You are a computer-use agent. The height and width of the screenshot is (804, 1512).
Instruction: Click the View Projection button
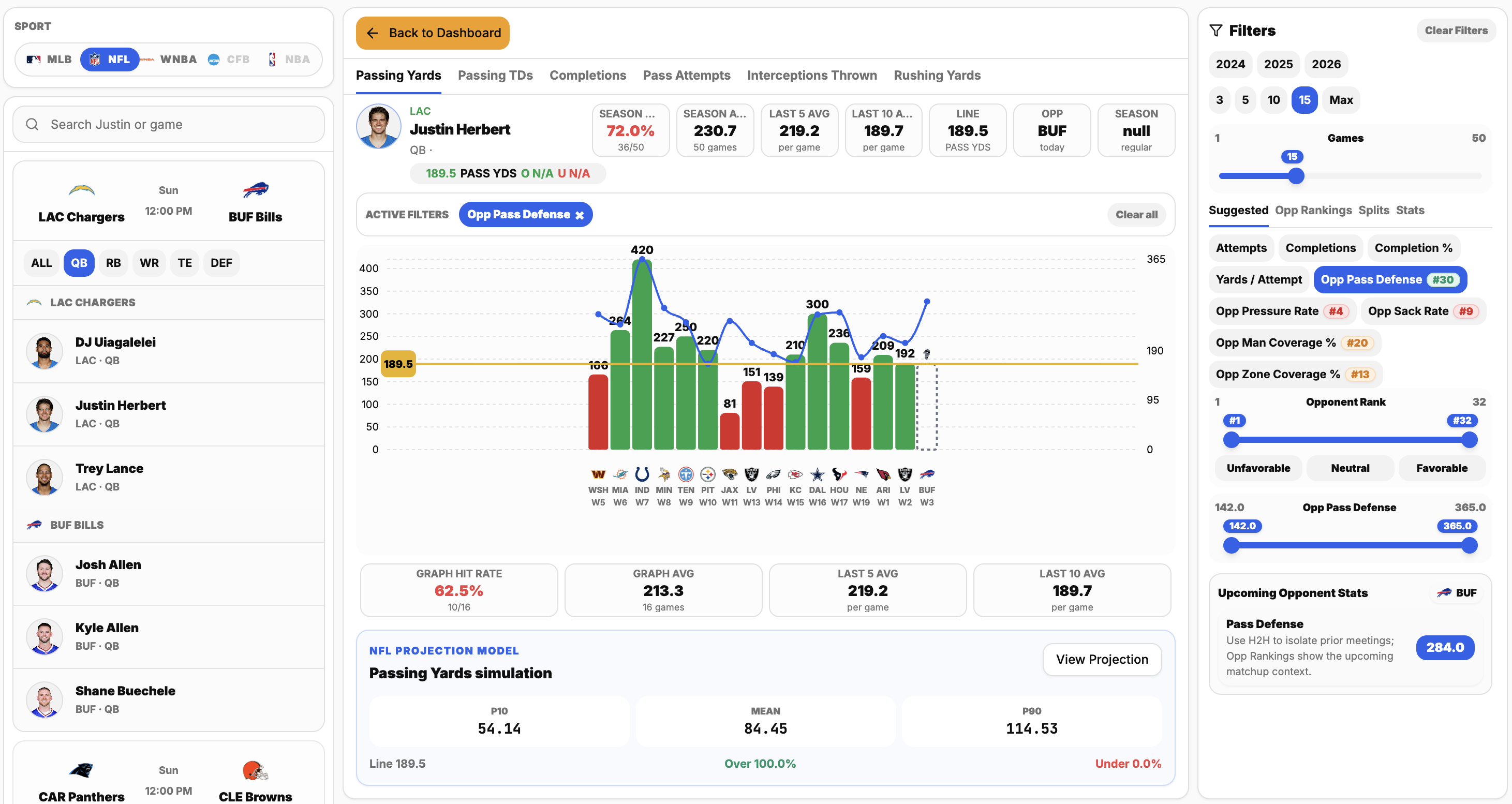point(1102,659)
